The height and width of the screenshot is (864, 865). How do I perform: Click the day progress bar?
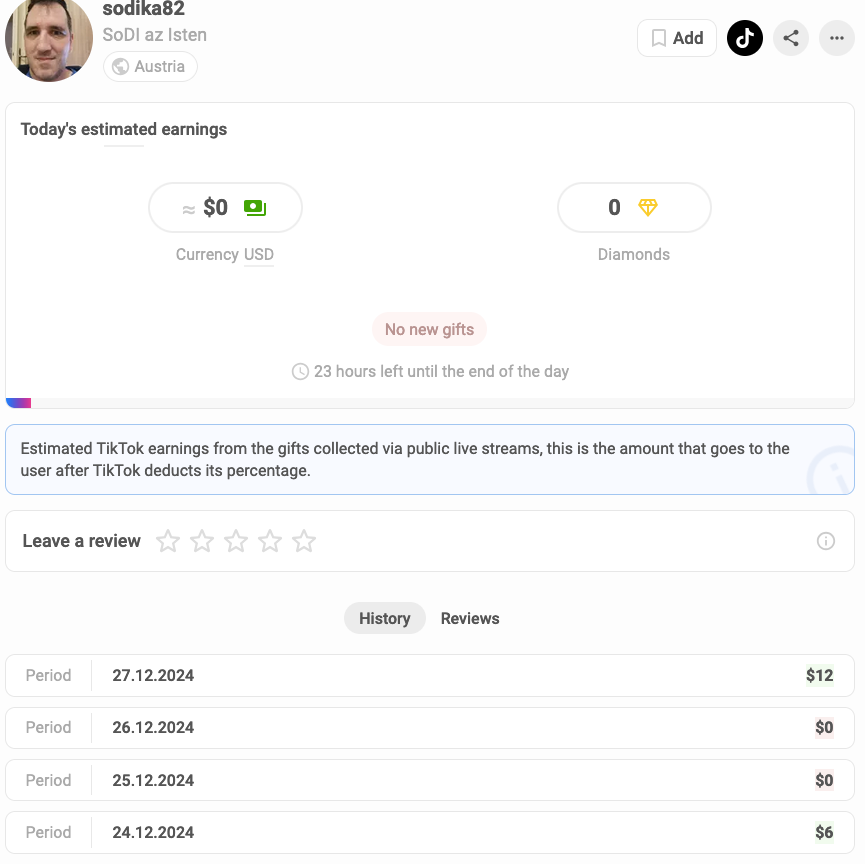click(x=430, y=403)
